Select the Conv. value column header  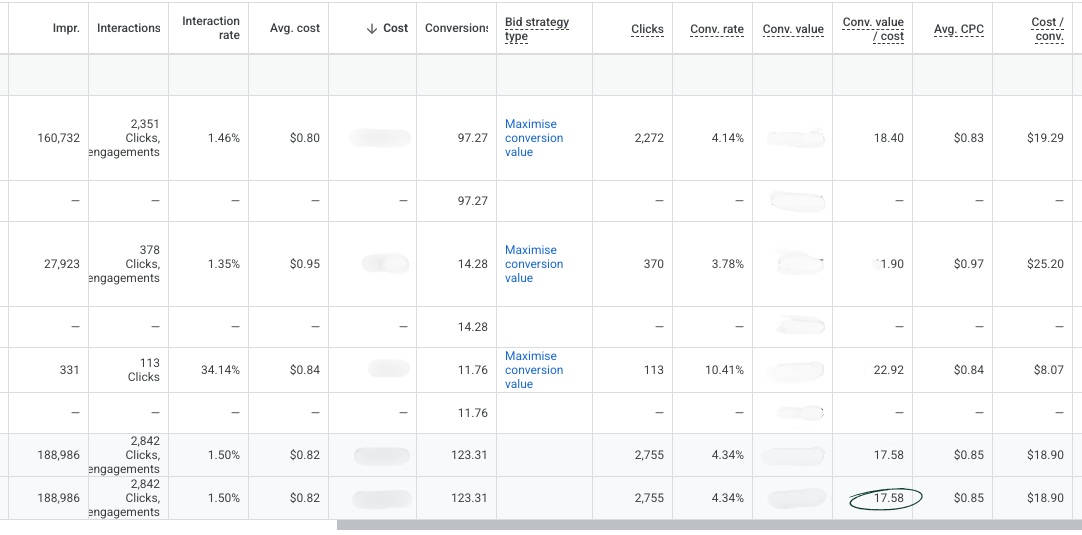point(793,29)
